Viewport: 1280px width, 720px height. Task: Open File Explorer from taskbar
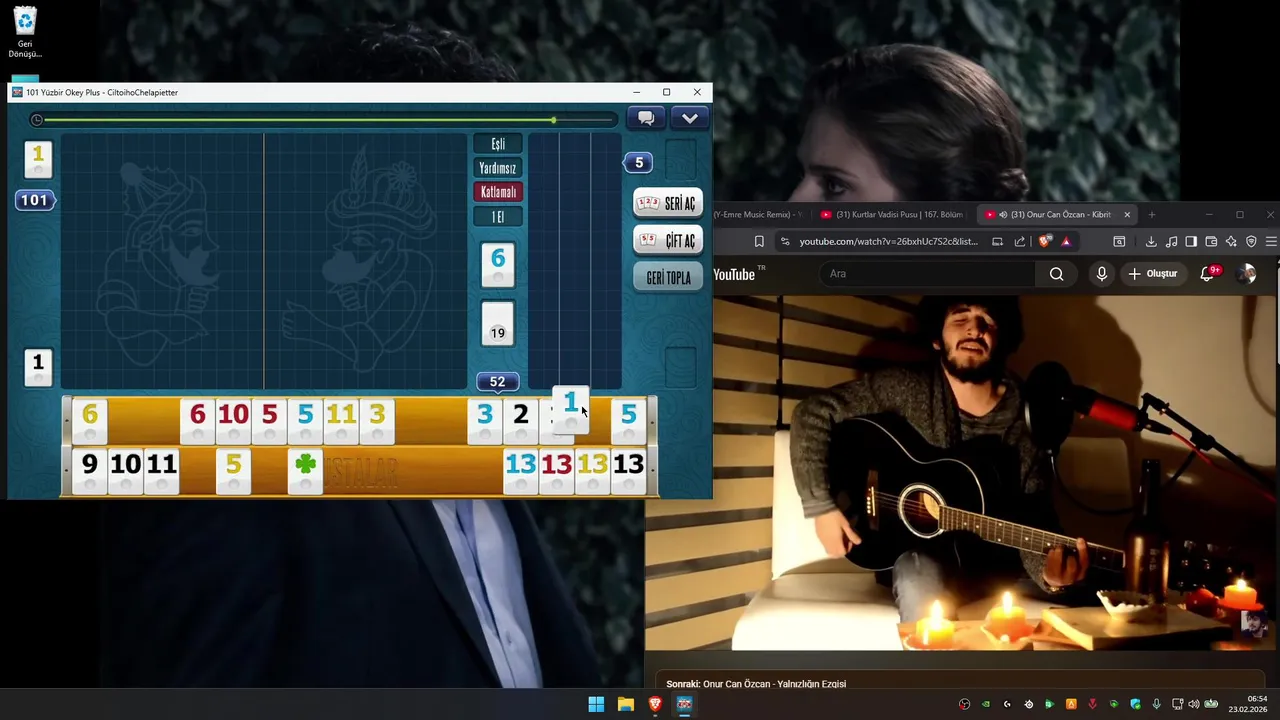pos(625,704)
